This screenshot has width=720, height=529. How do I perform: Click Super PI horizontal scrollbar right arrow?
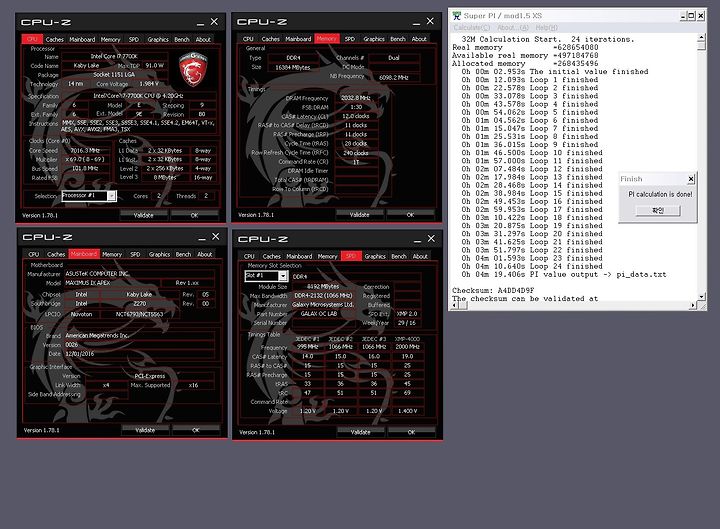pyautogui.click(x=693, y=305)
